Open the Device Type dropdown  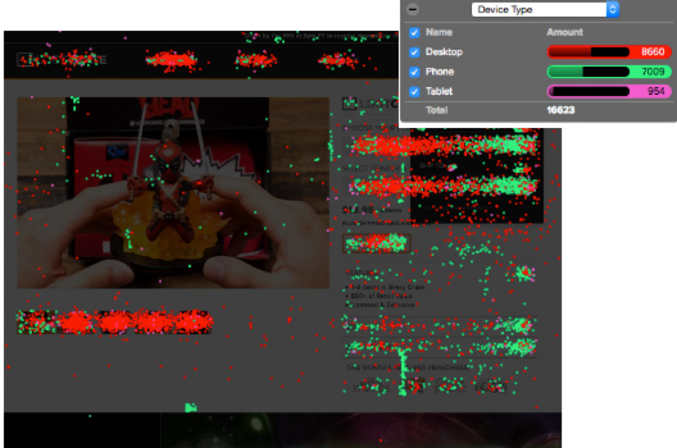pos(538,9)
